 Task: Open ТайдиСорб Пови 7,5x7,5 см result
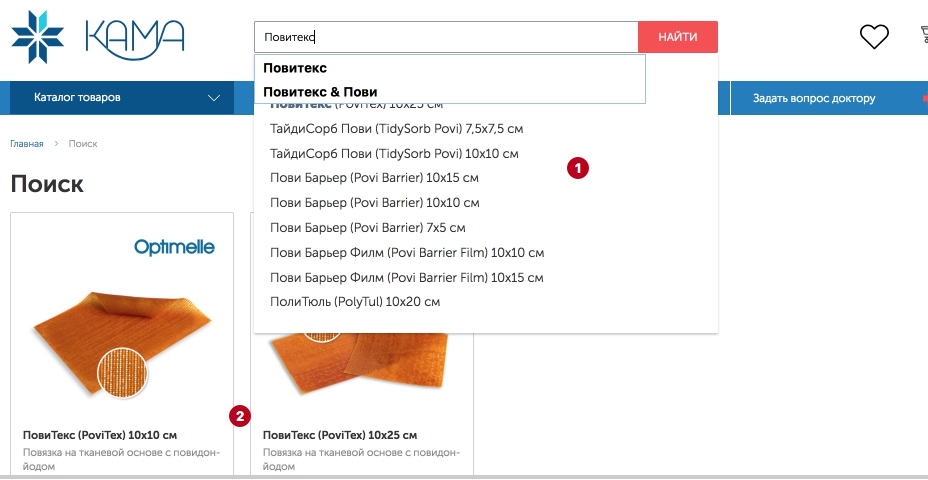click(397, 128)
